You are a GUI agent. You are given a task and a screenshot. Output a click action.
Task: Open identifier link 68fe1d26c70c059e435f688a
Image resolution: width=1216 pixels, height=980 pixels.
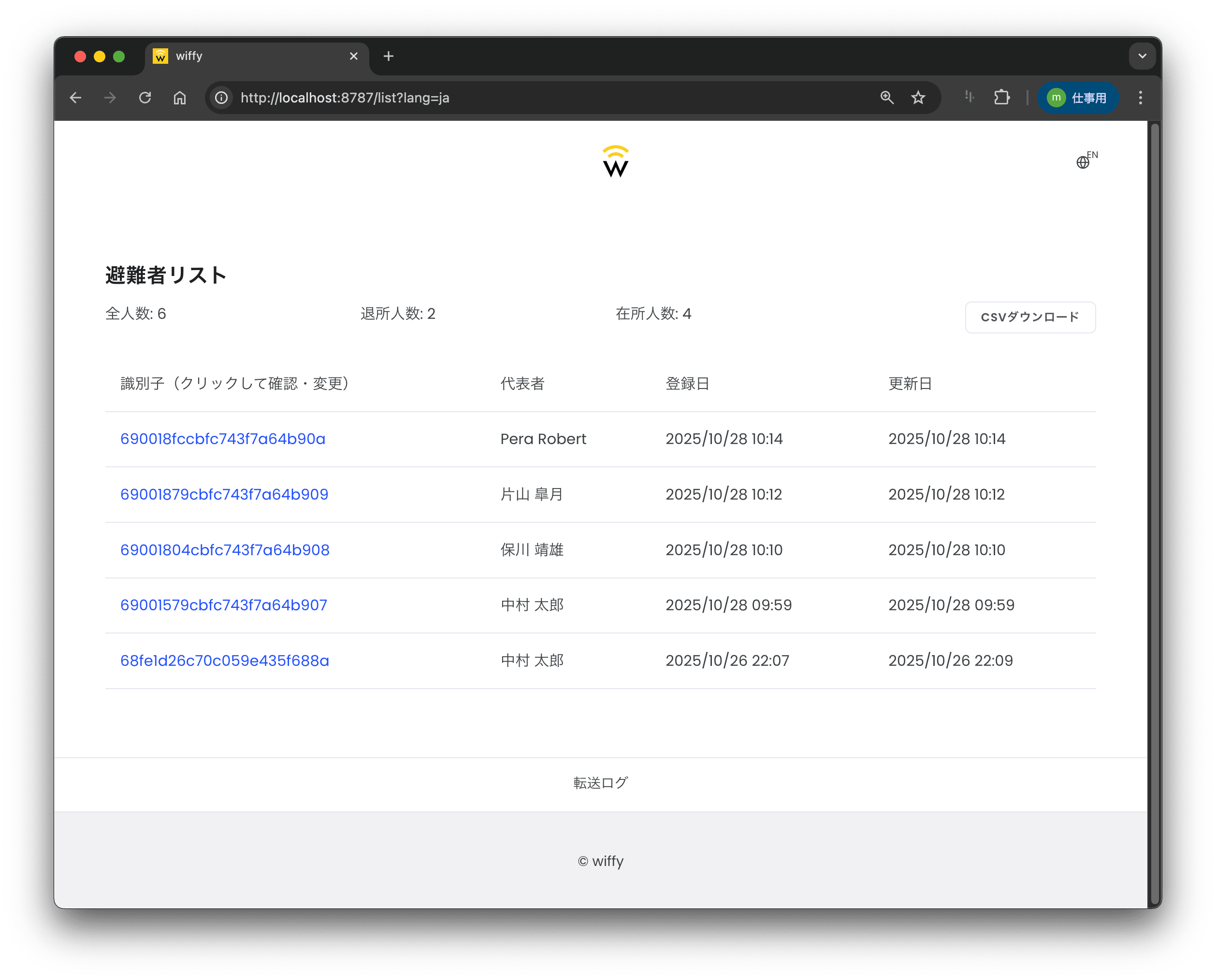click(225, 661)
